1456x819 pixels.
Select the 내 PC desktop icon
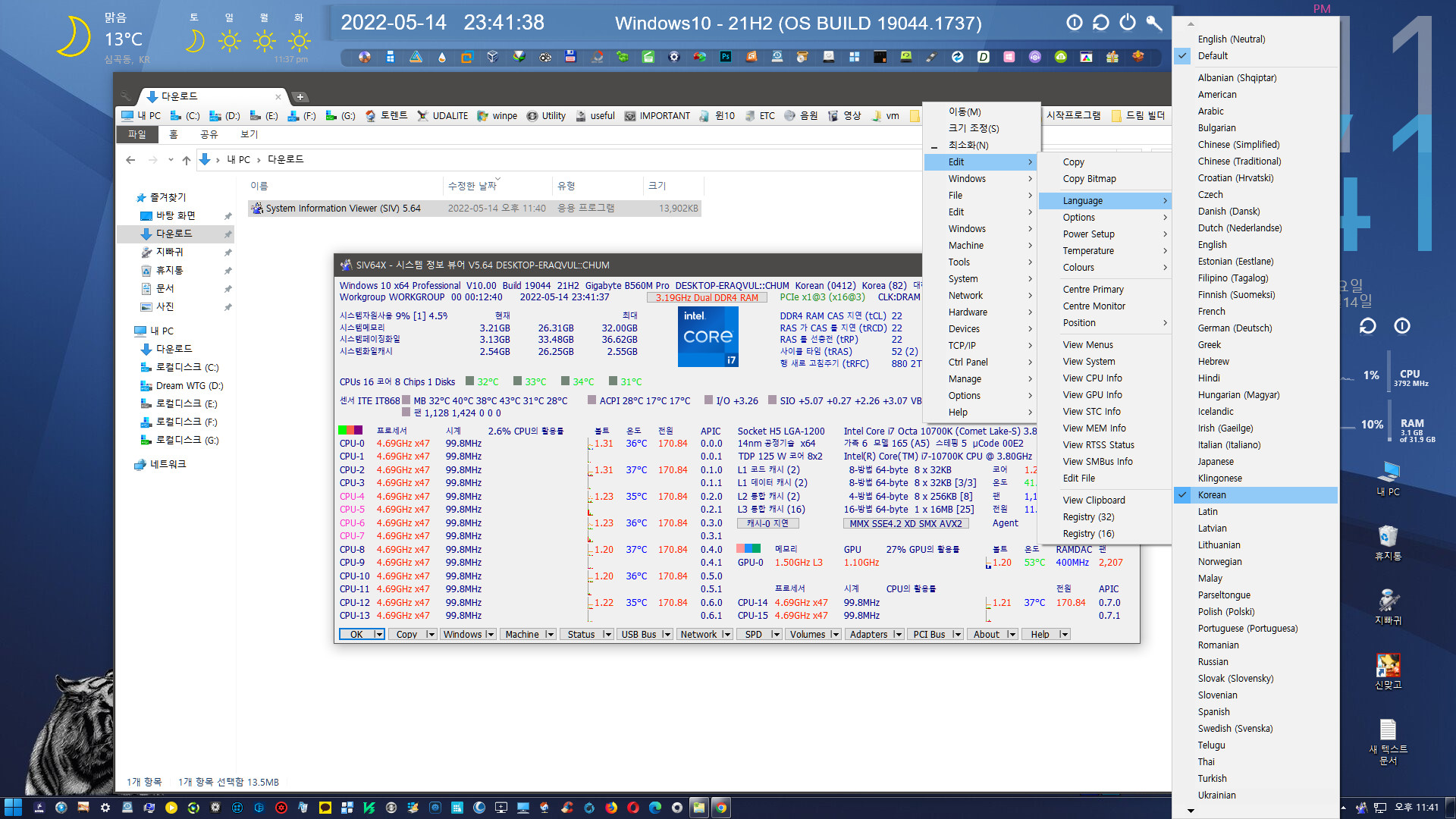click(x=1389, y=479)
